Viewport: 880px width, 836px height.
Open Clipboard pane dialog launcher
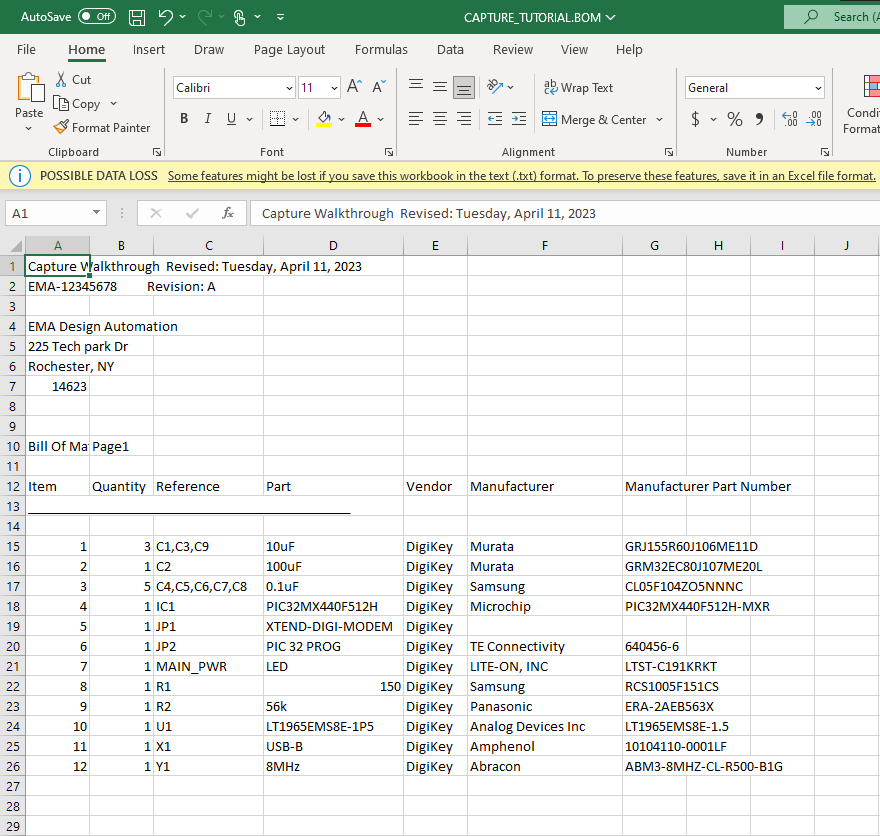[x=157, y=152]
